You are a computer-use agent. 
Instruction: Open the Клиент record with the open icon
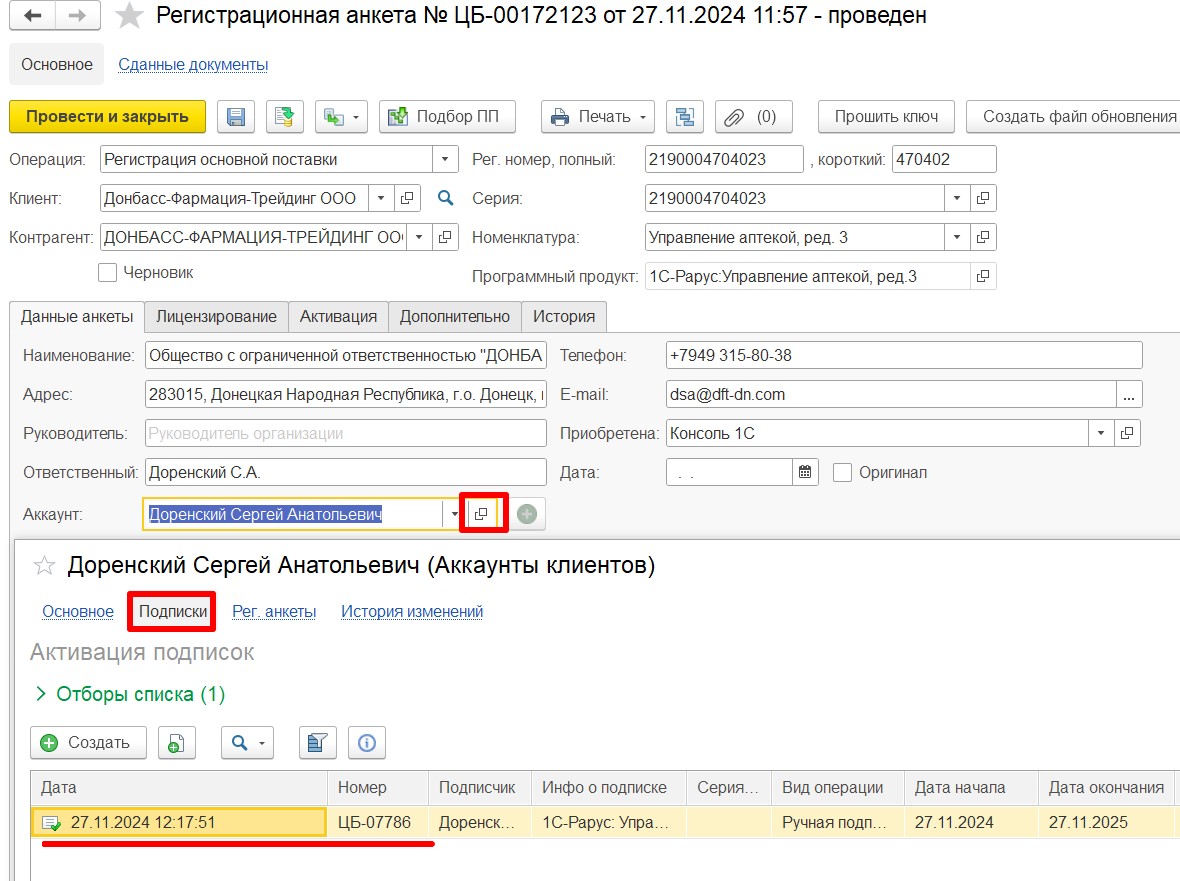tap(406, 198)
